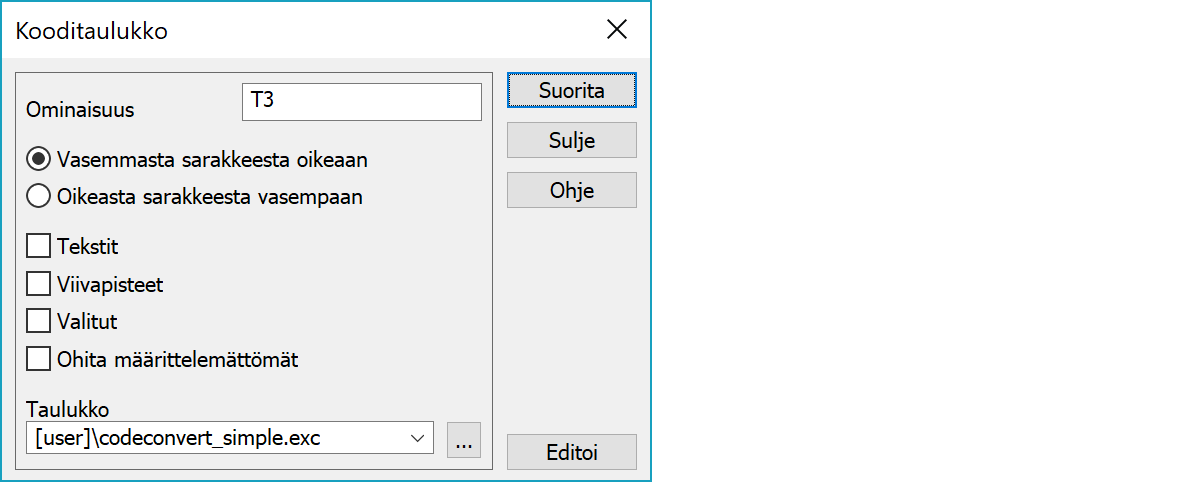The image size is (1200, 482).
Task: Expand the Taulukko dropdown arrow
Action: pyautogui.click(x=417, y=439)
